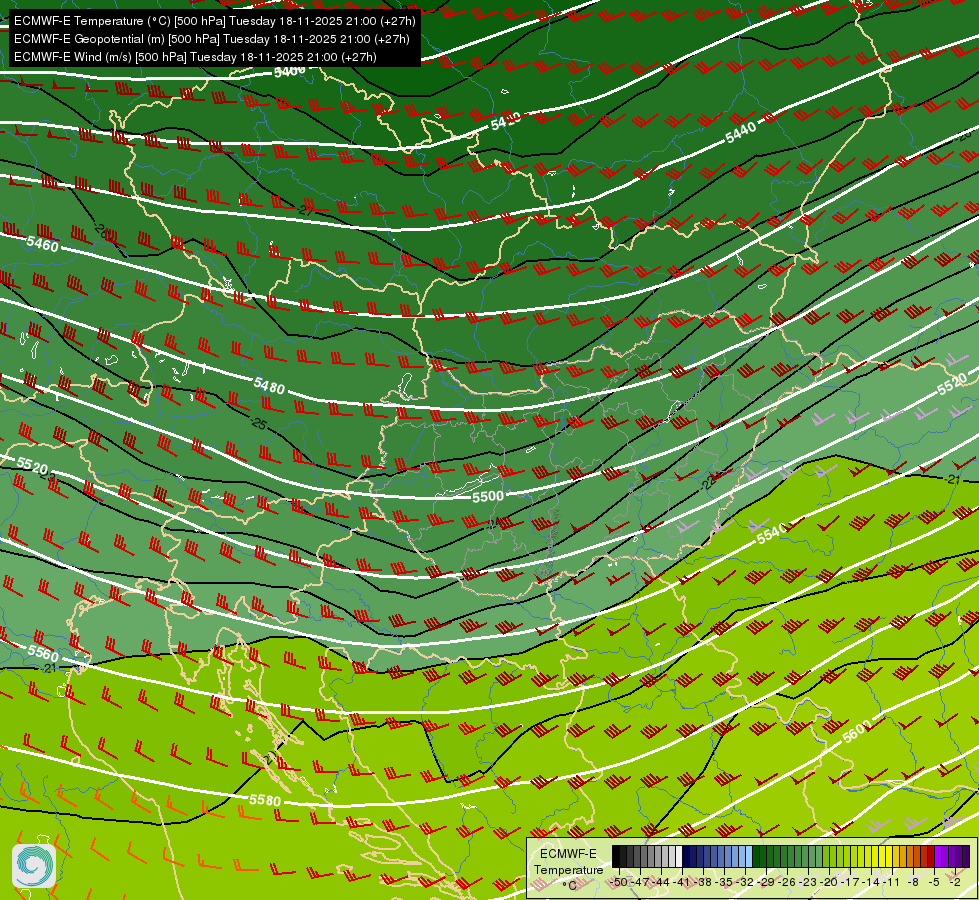Click the -27 isotherm label

[x=305, y=210]
